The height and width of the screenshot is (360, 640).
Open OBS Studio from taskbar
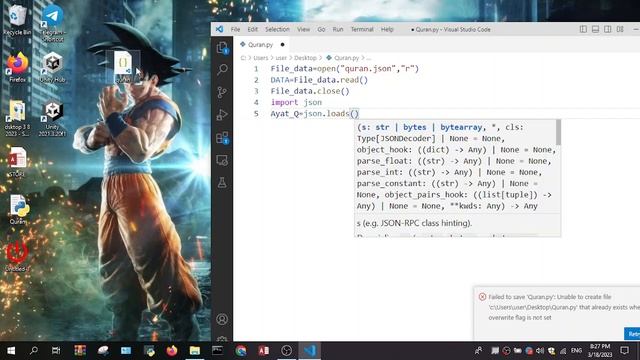pyautogui.click(x=287, y=351)
